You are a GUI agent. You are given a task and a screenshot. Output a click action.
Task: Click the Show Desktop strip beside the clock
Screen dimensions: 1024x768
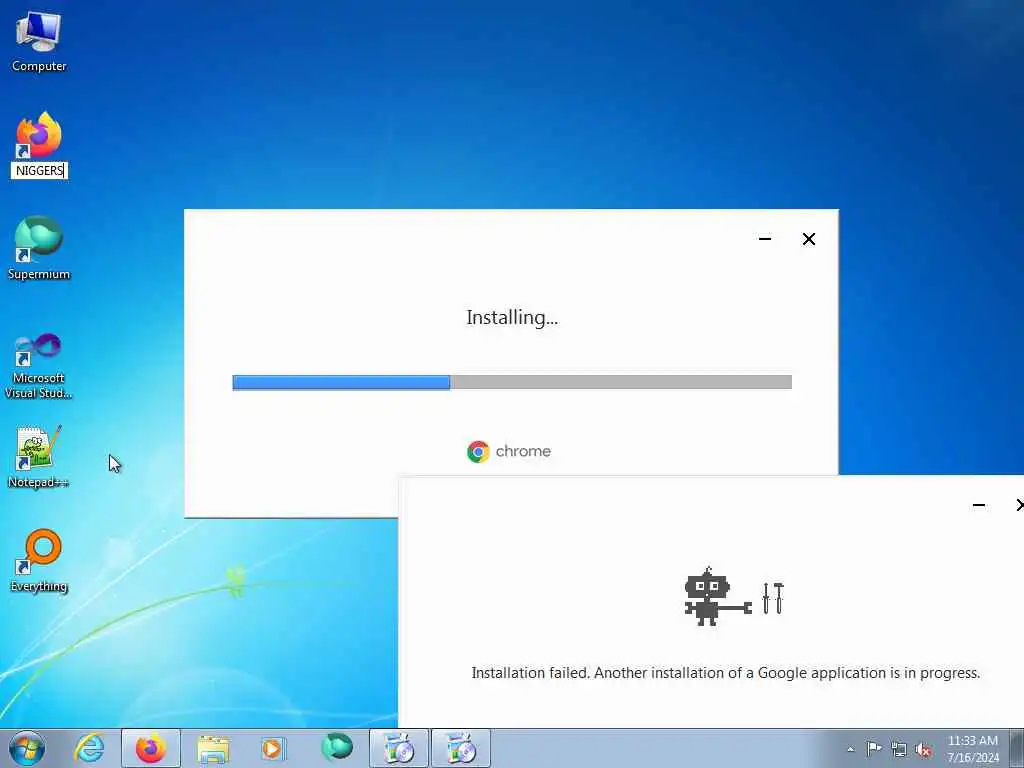click(x=1016, y=748)
